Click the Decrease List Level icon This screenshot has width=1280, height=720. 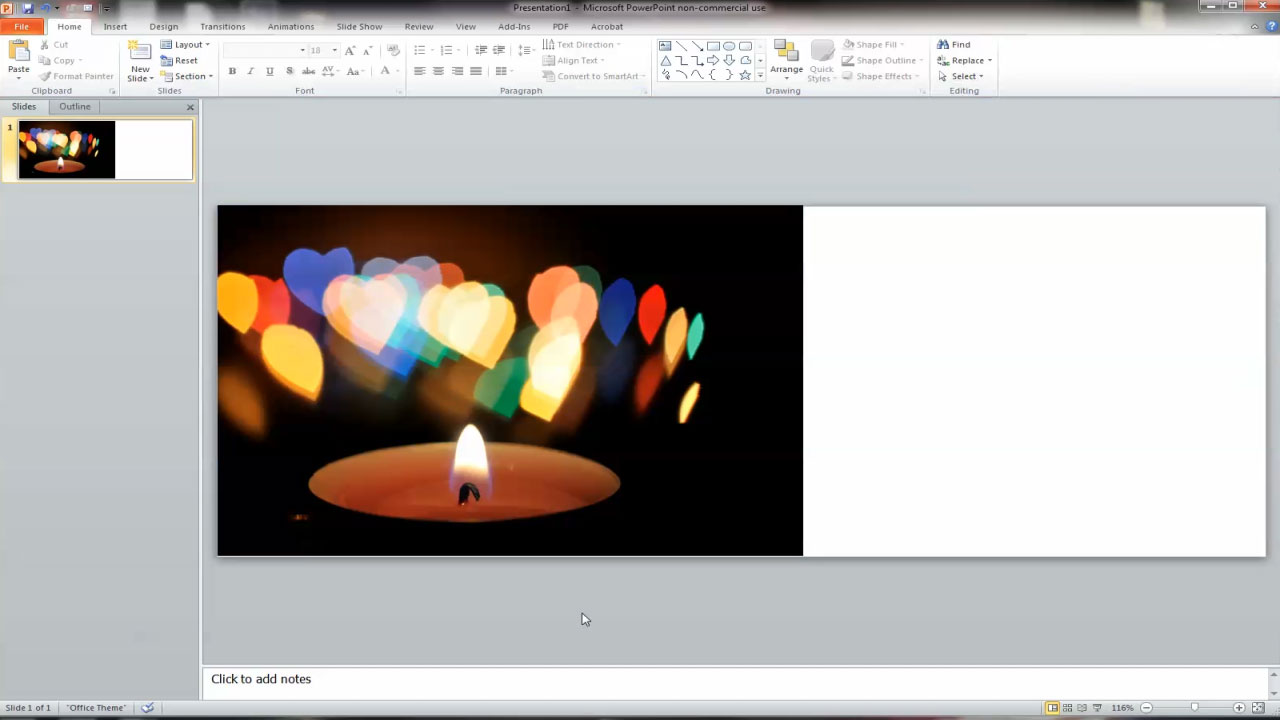[481, 50]
